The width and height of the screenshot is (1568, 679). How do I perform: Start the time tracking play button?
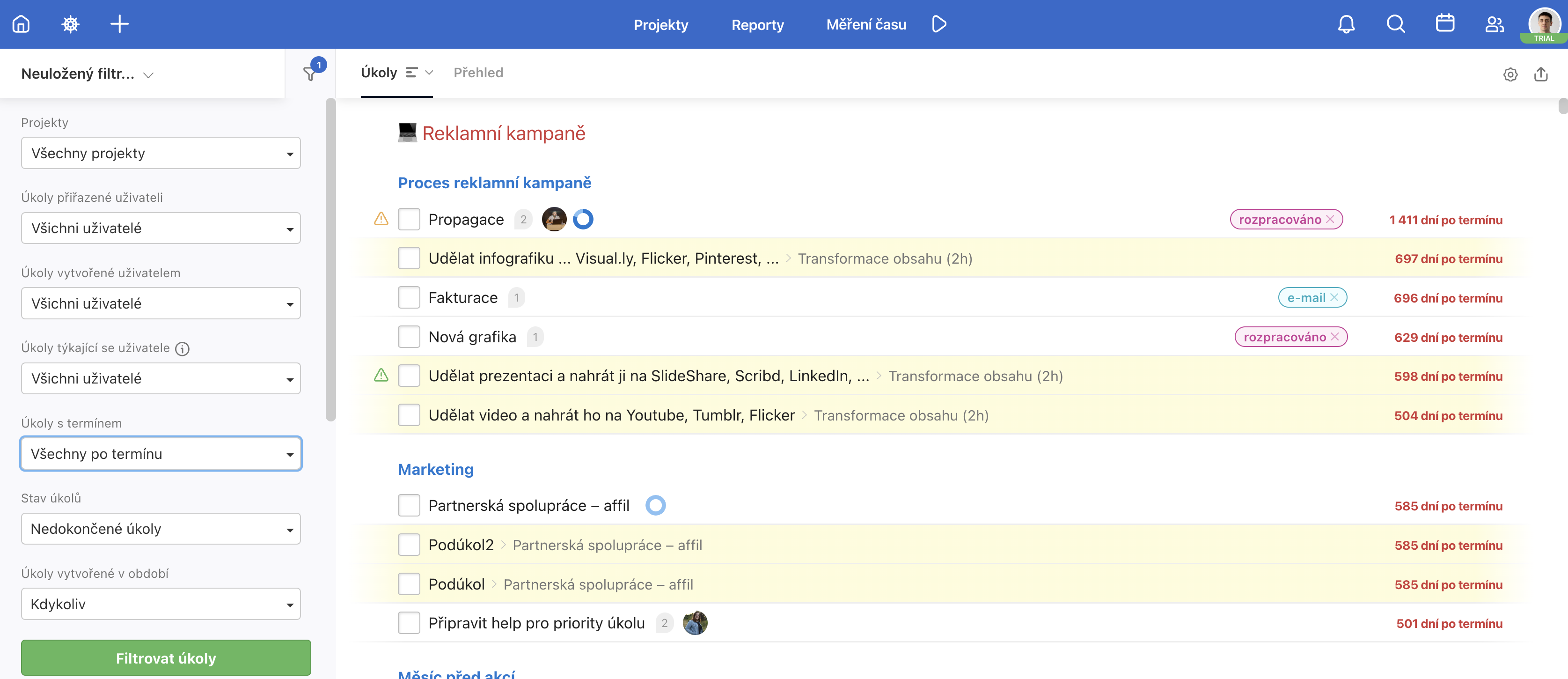pyautogui.click(x=939, y=24)
